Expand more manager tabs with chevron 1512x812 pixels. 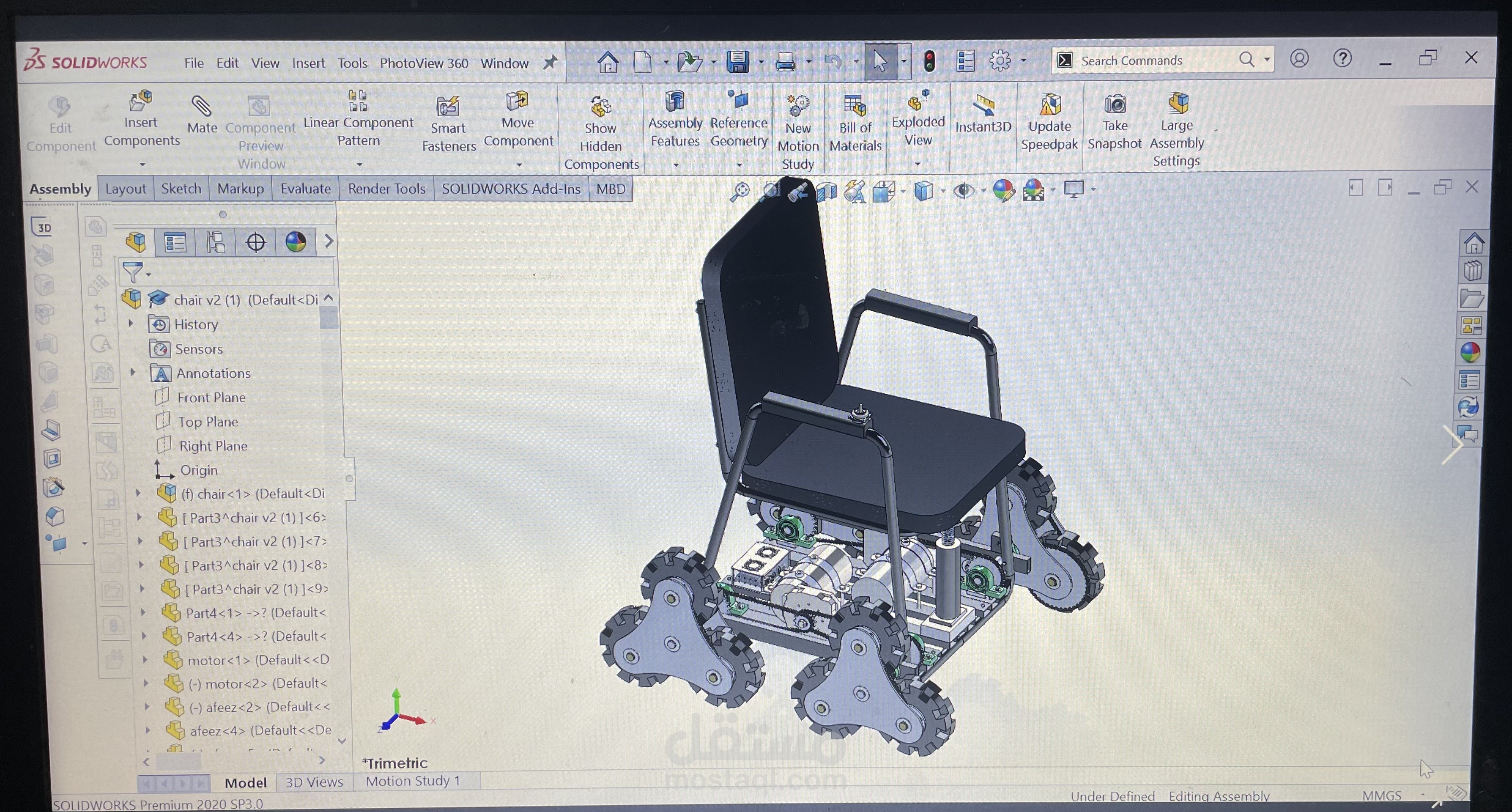(329, 241)
